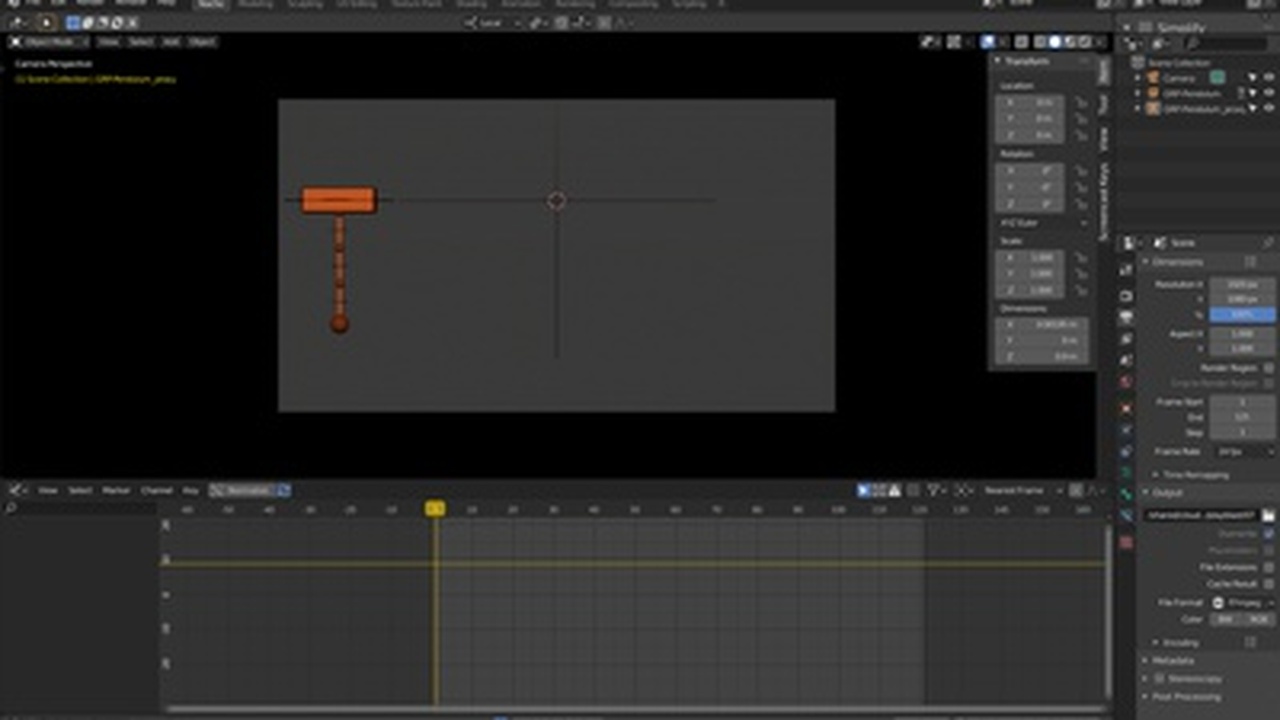Viewport: 1280px width, 720px height.
Task: Lock the X location transform
Action: [x=1081, y=102]
